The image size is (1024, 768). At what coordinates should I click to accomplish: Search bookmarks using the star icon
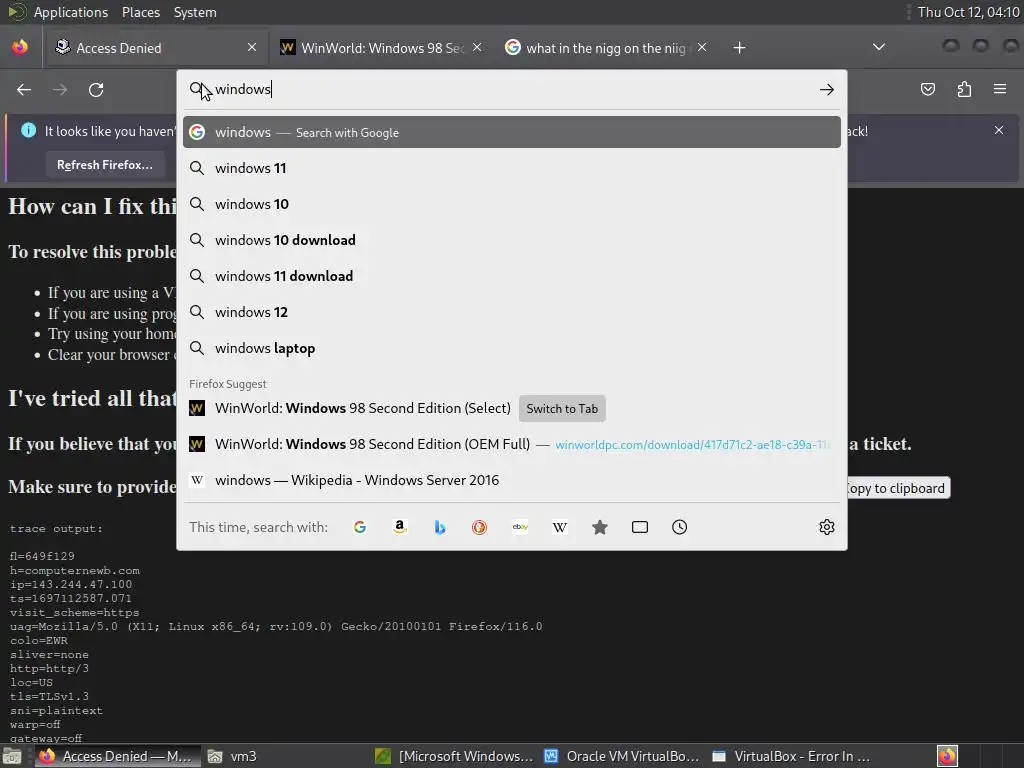pos(600,527)
